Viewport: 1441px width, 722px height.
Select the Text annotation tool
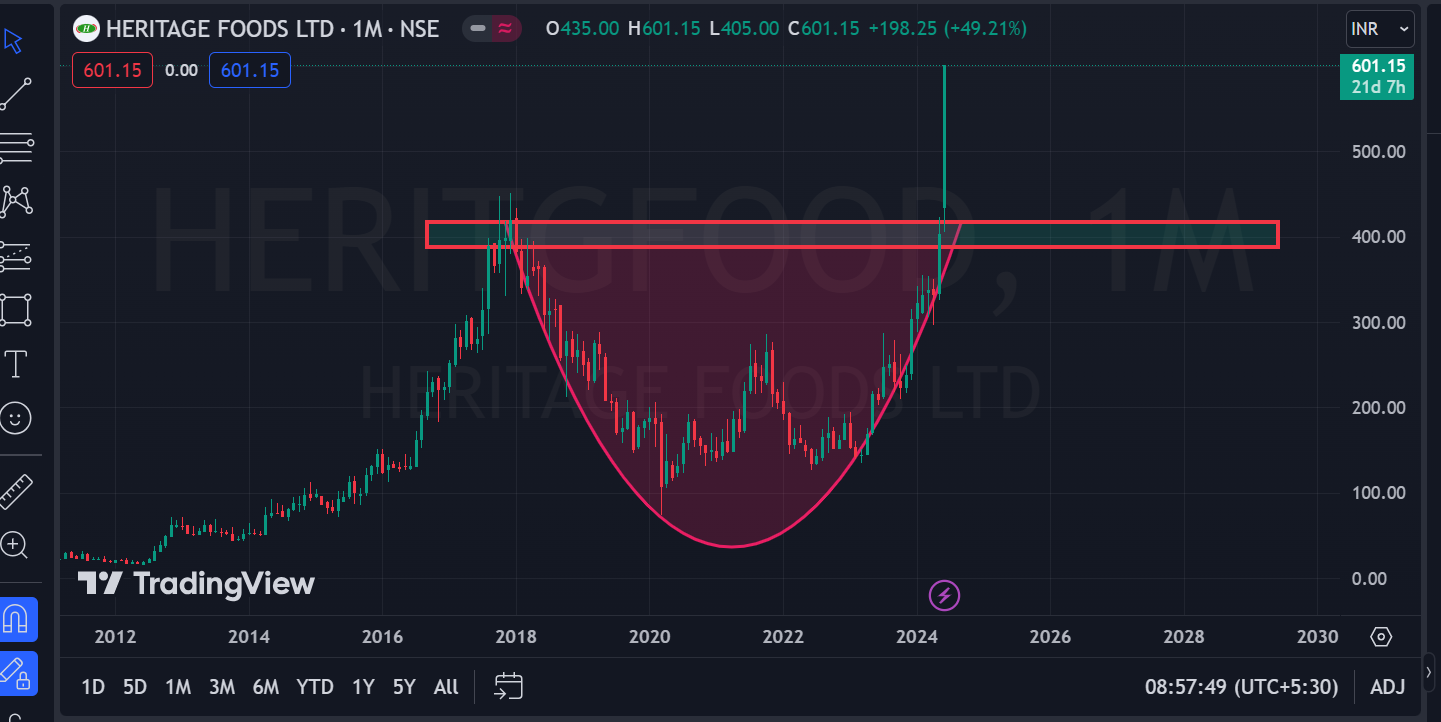pyautogui.click(x=16, y=364)
